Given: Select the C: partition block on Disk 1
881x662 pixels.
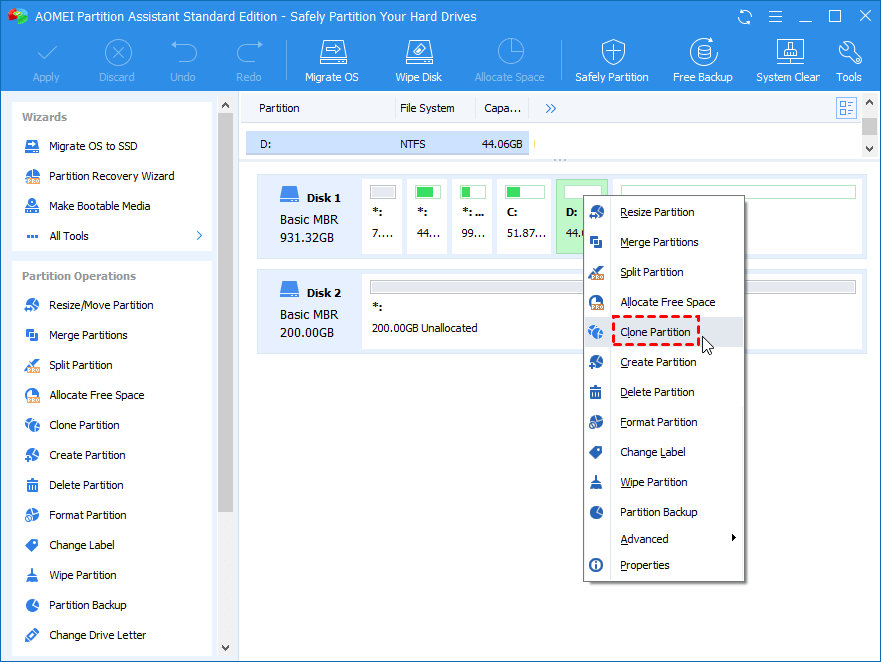Looking at the screenshot, I should (x=526, y=215).
